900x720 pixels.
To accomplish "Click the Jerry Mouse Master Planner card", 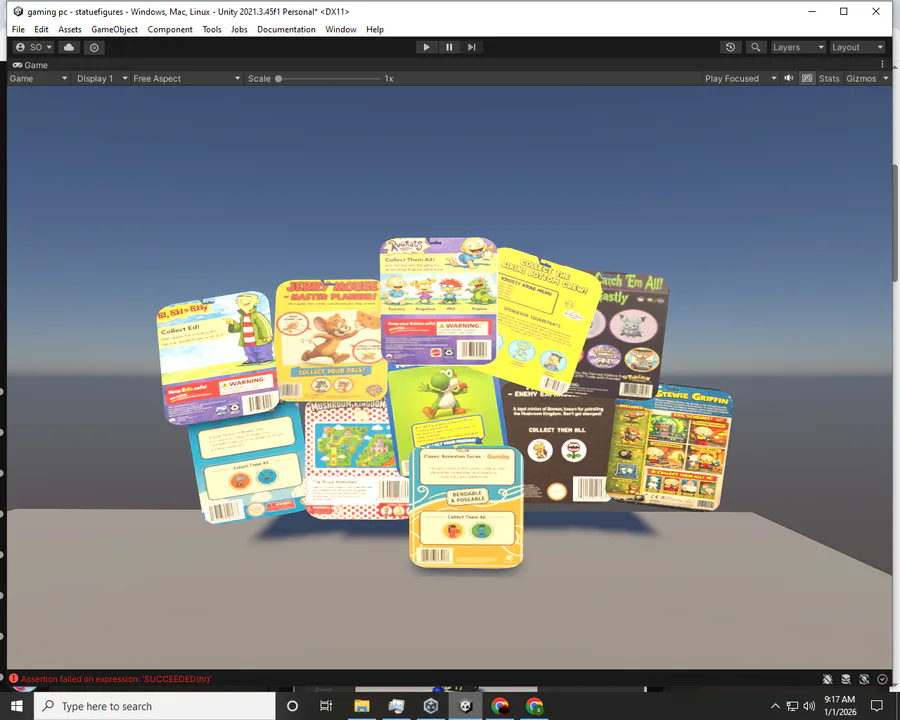I will [x=327, y=340].
